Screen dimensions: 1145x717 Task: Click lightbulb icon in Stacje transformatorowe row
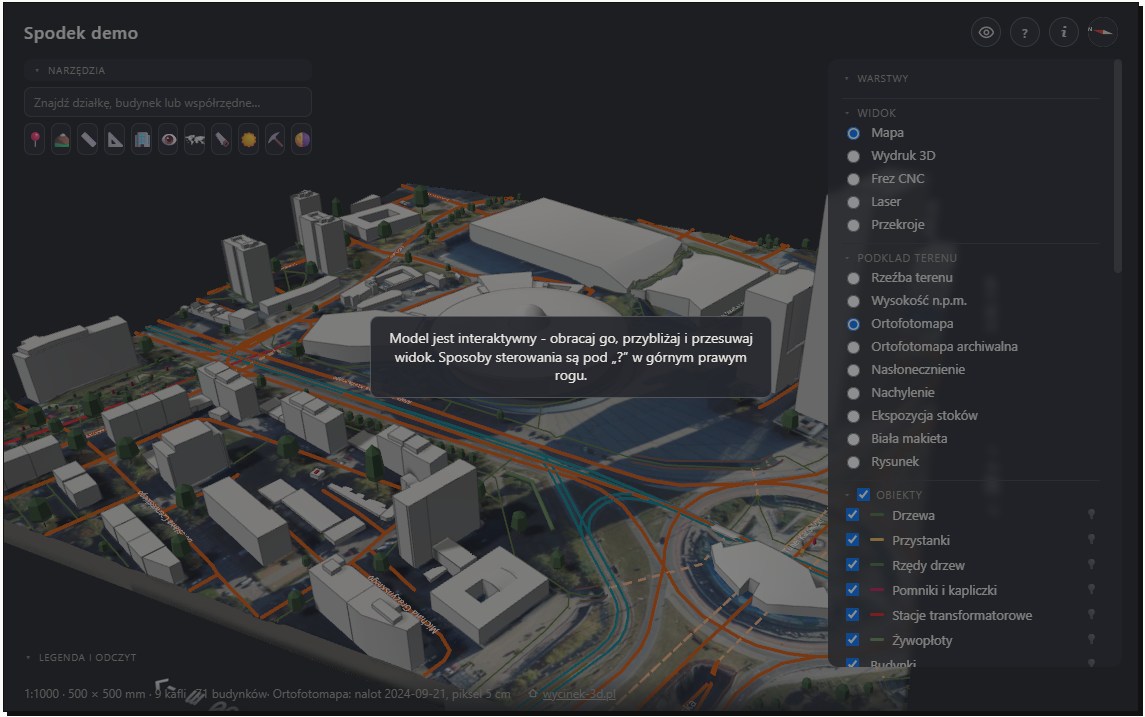1092,615
